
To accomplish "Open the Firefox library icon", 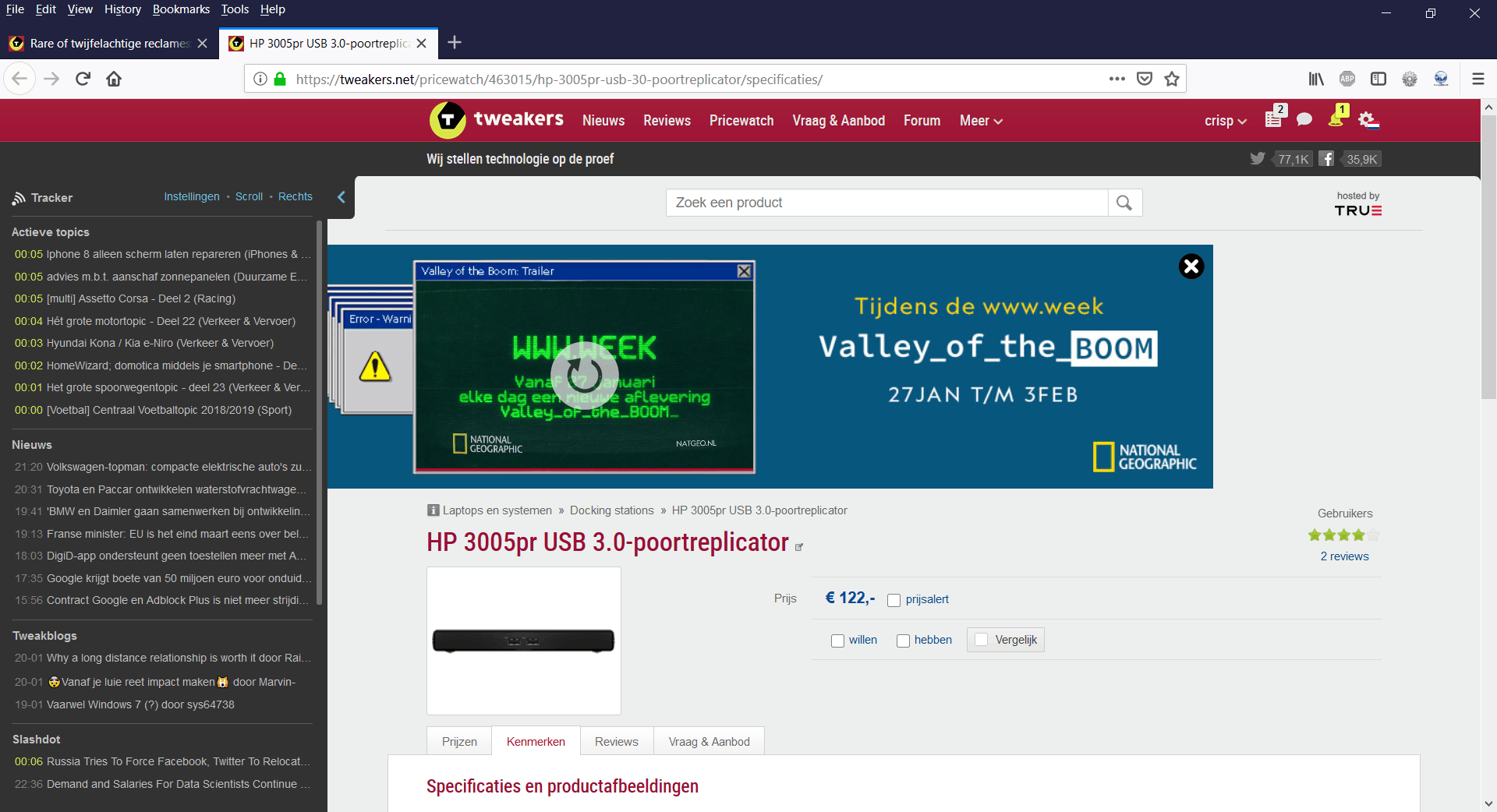I will click(x=1316, y=79).
